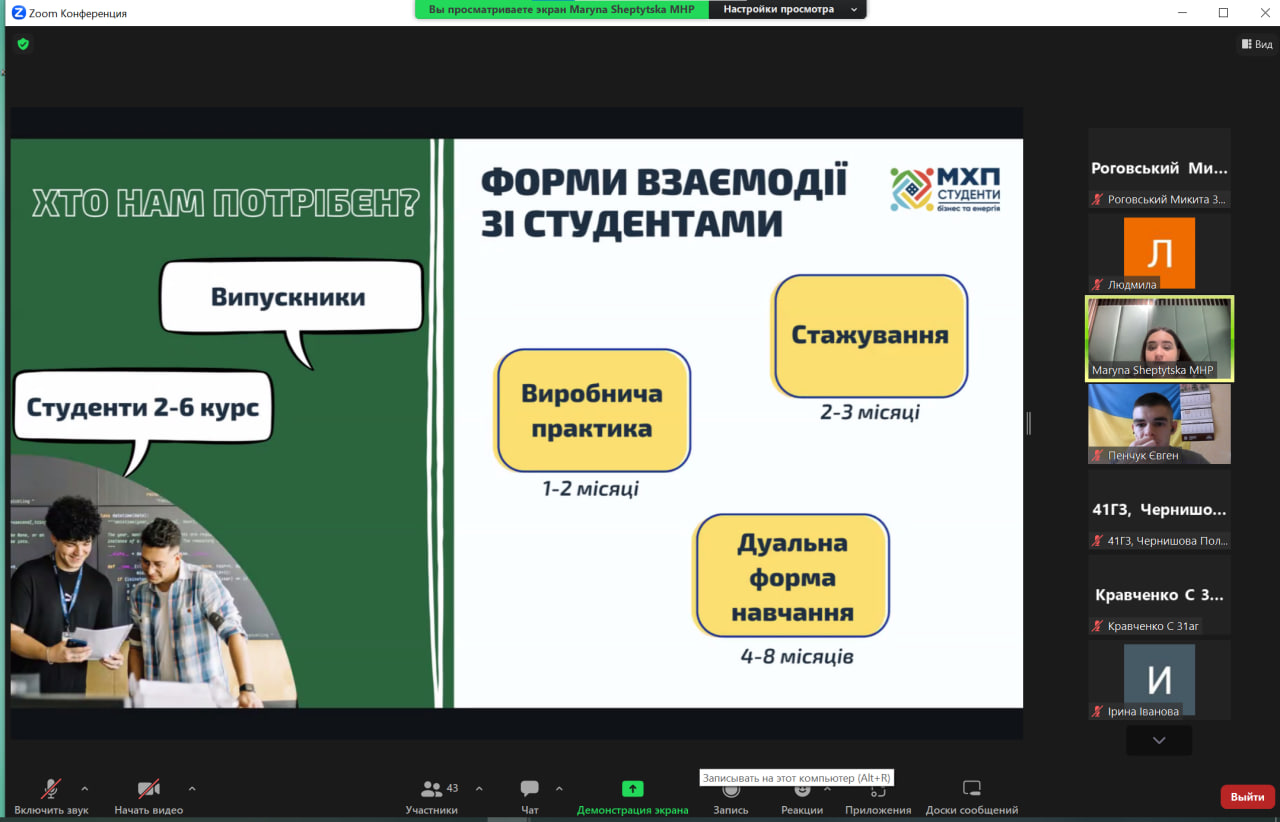Click the Студенти 2-6 курс speech bubble
1280x822 pixels.
coord(143,408)
